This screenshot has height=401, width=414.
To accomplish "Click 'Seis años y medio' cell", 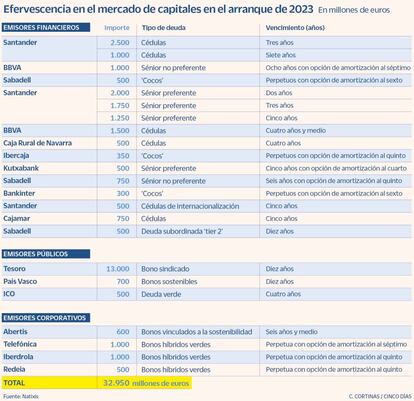I will (291, 332).
